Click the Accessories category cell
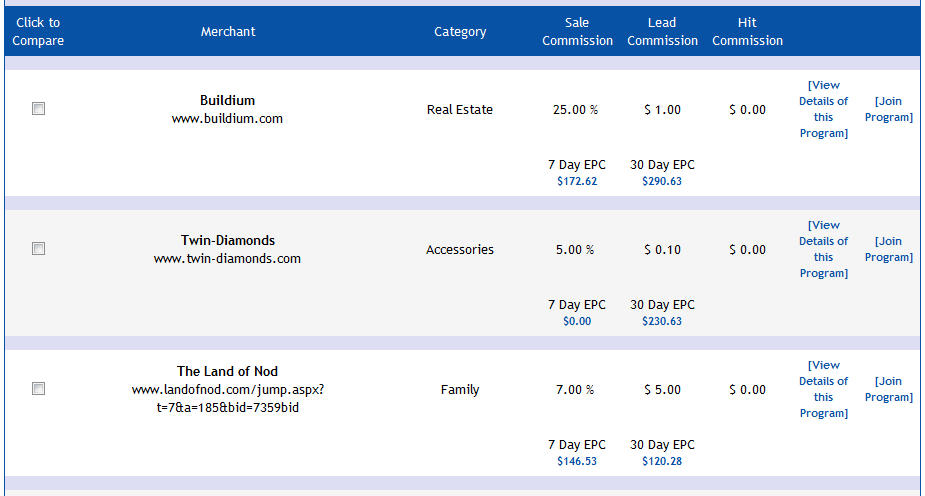Image resolution: width=925 pixels, height=496 pixels. click(460, 249)
